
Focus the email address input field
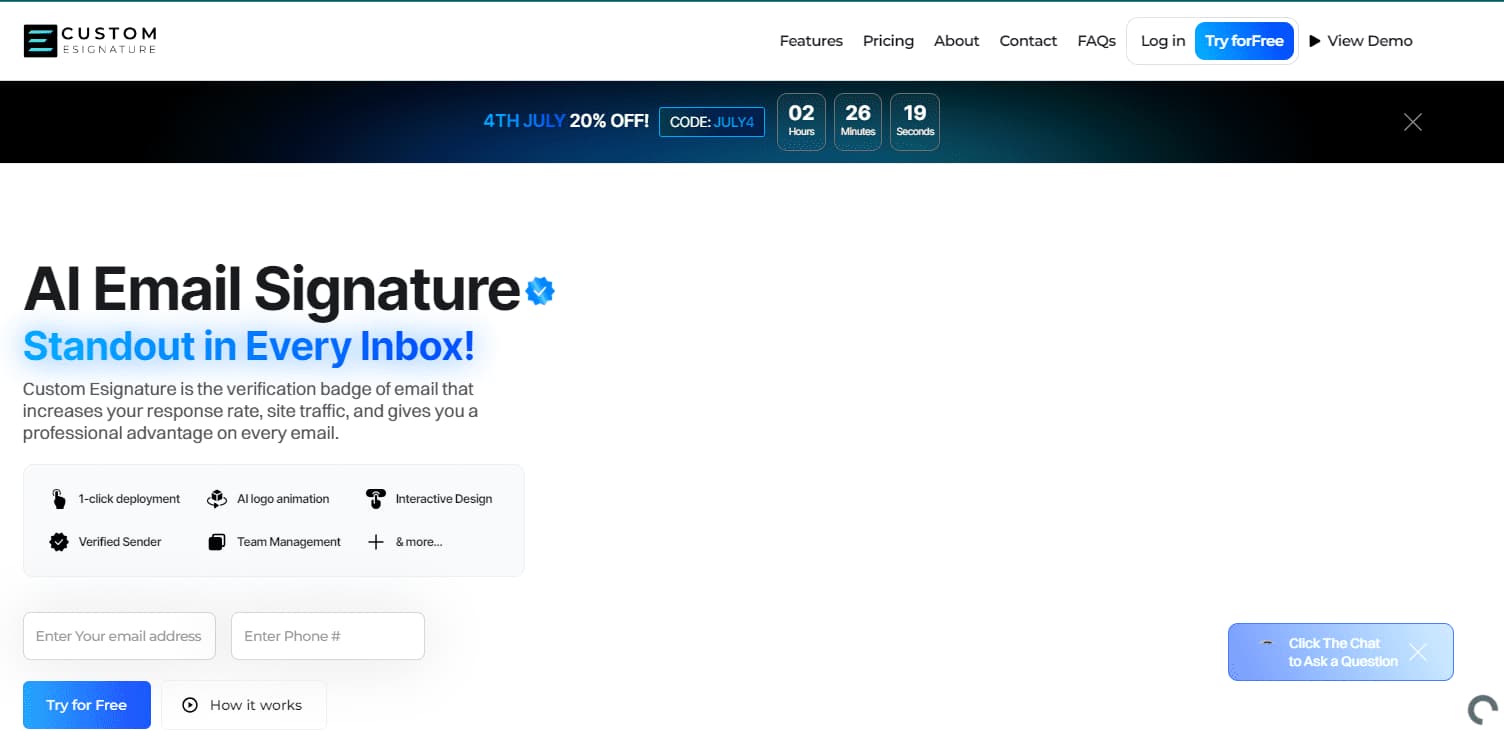click(x=119, y=636)
